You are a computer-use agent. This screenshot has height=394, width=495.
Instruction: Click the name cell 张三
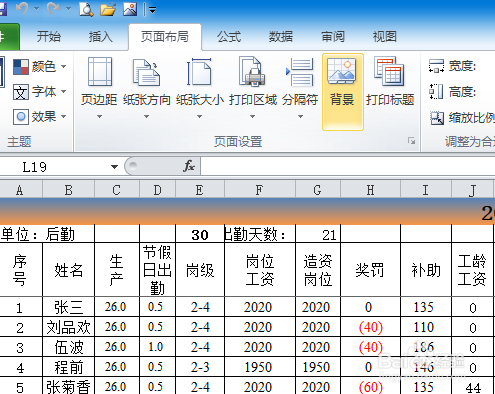[68, 307]
